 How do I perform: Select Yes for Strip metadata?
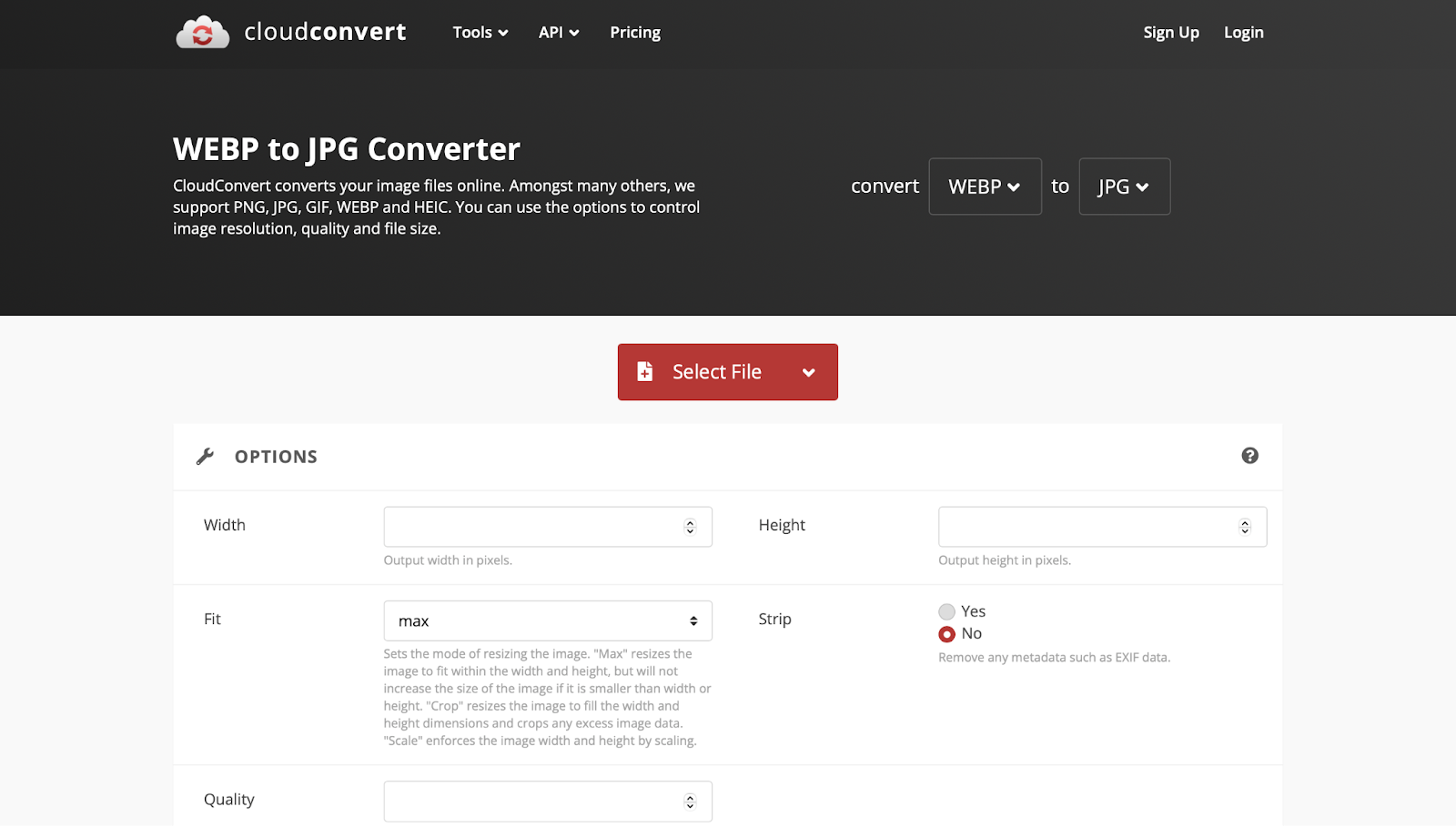coord(947,611)
